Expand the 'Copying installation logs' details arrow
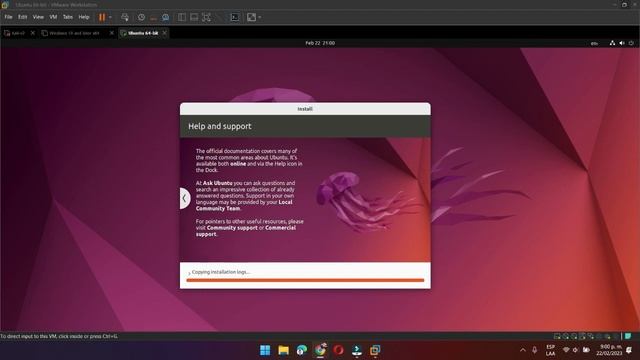Viewport: 640px width, 360px height. (189, 273)
